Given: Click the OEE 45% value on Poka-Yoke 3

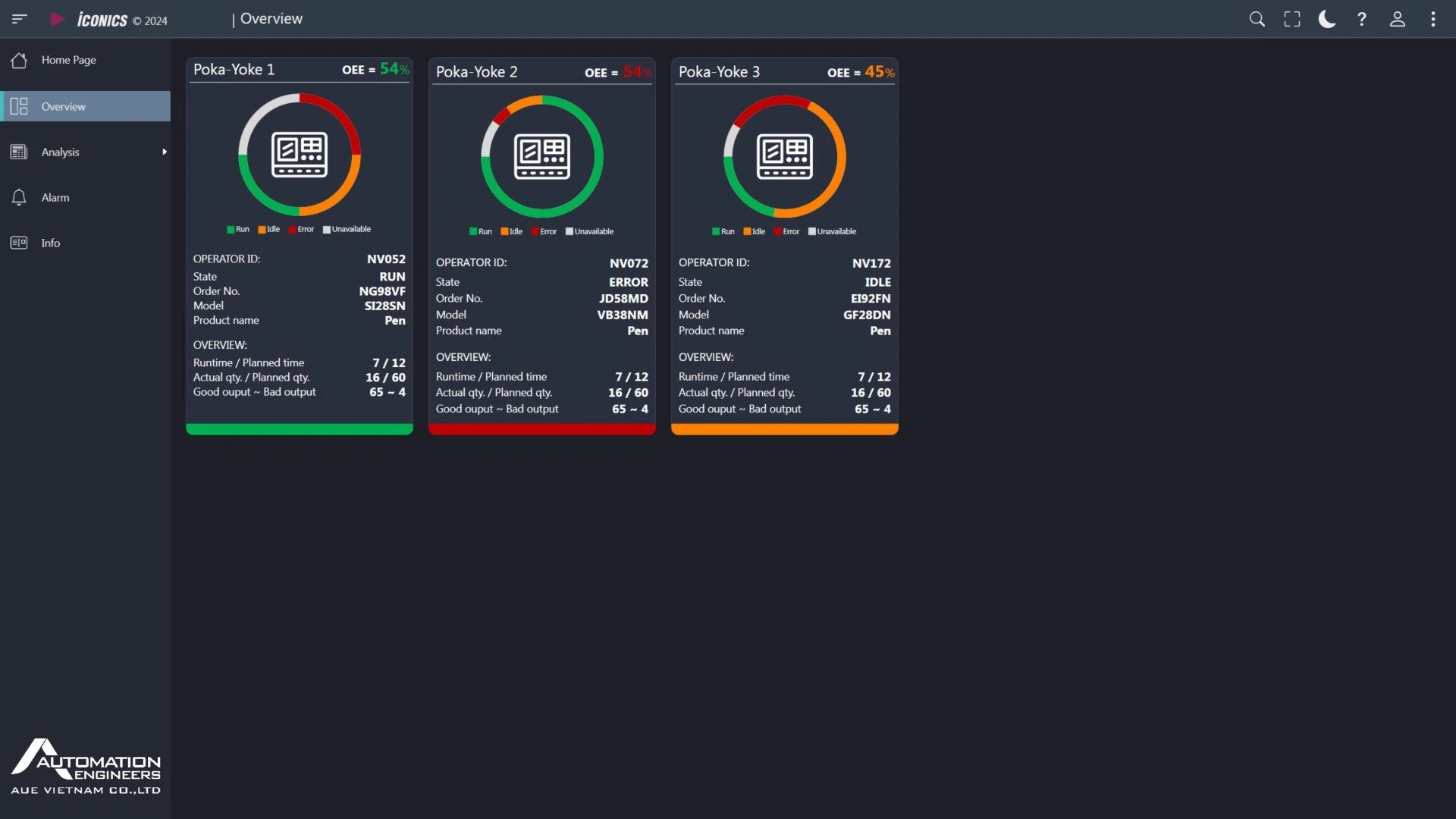Looking at the screenshot, I should (880, 72).
